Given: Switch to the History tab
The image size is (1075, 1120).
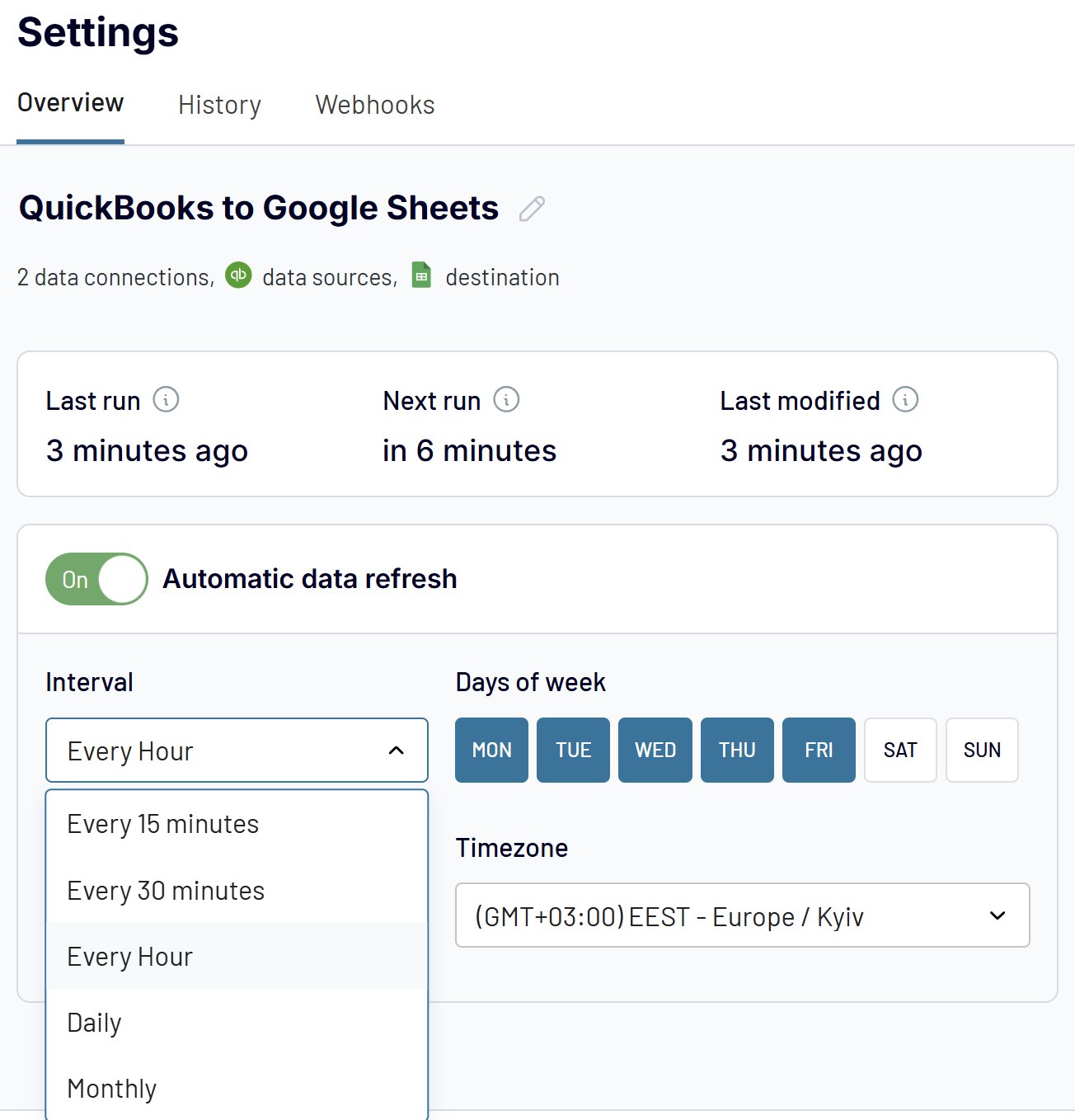Looking at the screenshot, I should point(219,105).
